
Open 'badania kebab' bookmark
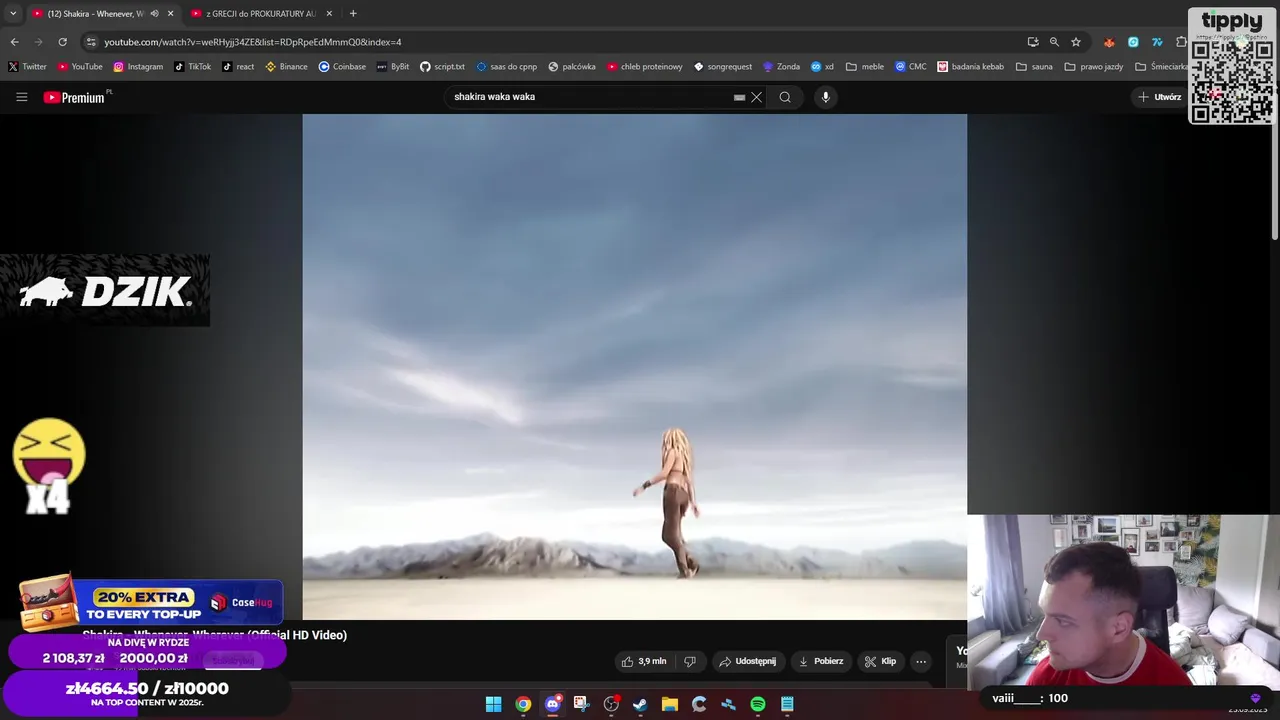(971, 67)
